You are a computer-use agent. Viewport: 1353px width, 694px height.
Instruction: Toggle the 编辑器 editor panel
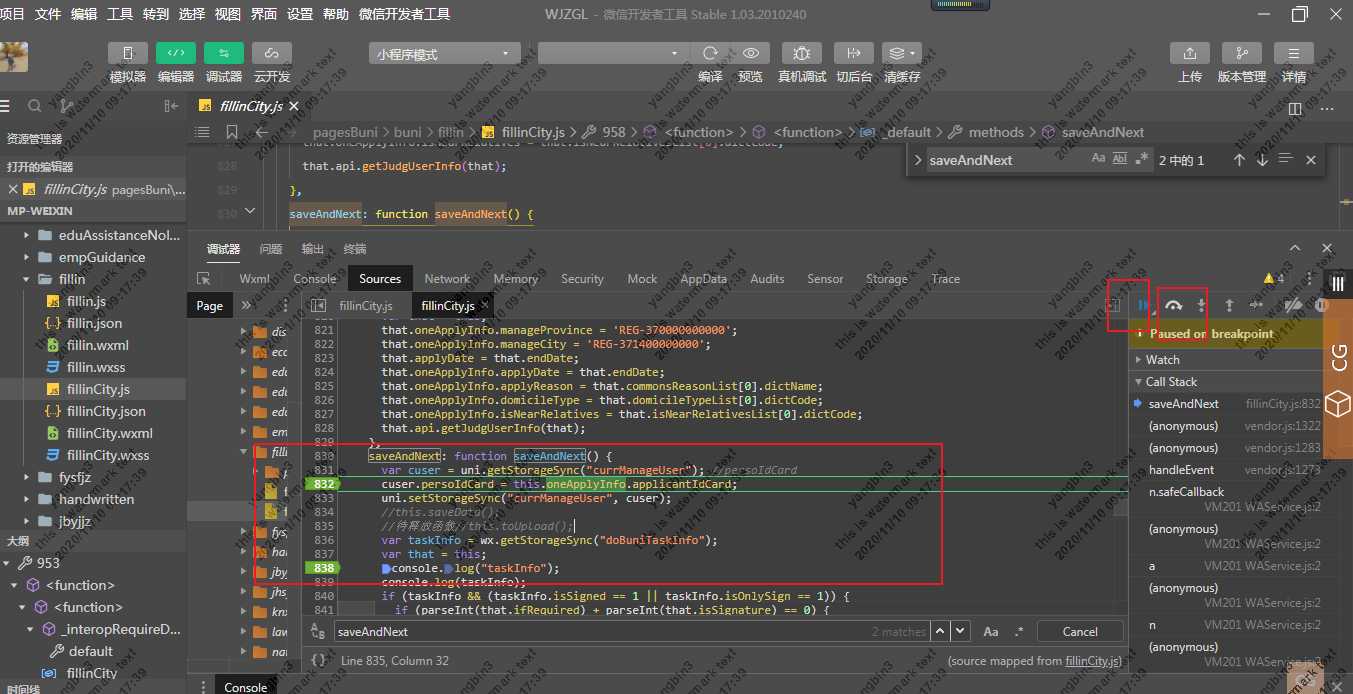point(175,54)
